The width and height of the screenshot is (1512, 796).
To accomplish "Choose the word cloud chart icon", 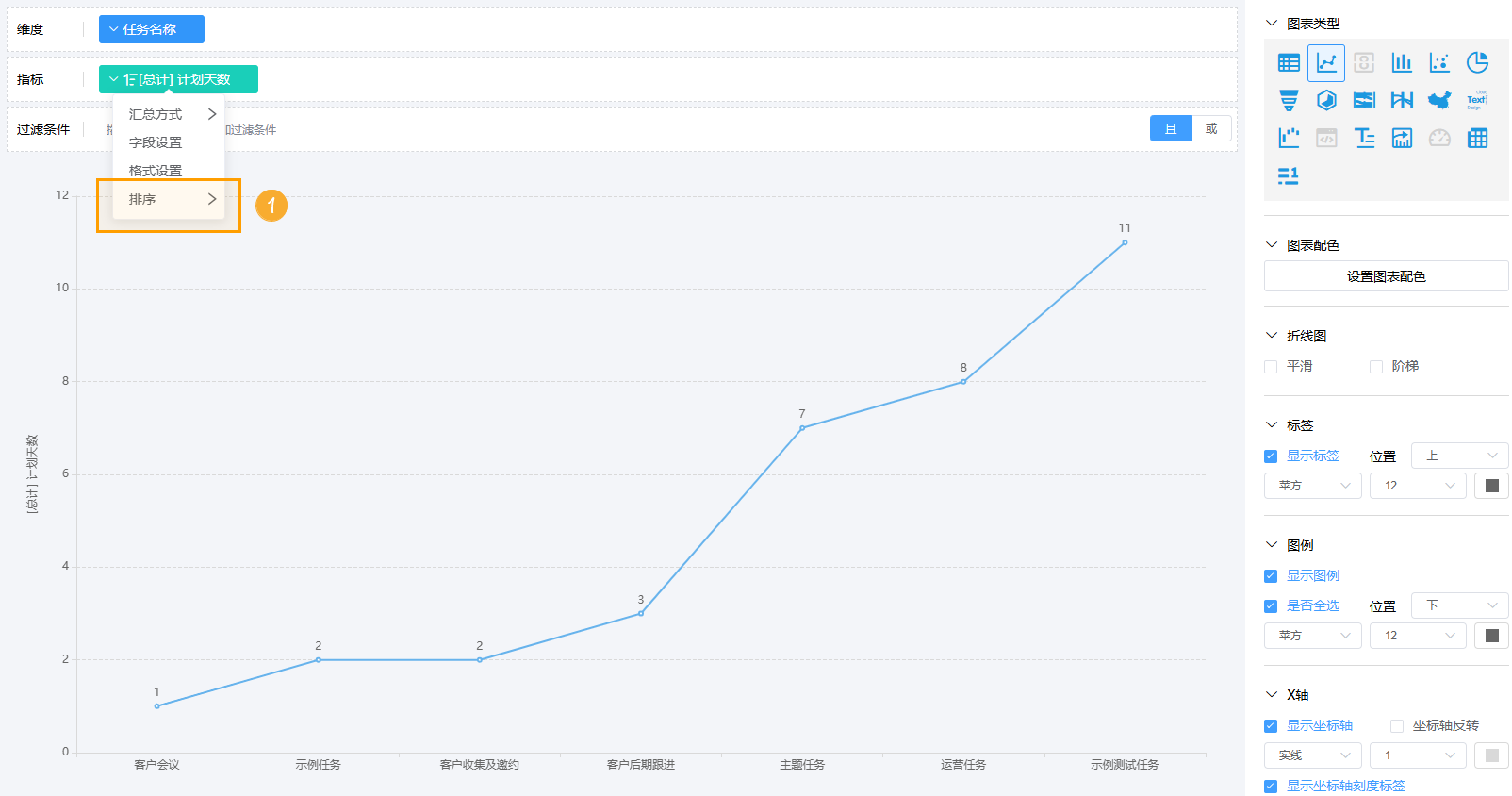I will [x=1477, y=101].
